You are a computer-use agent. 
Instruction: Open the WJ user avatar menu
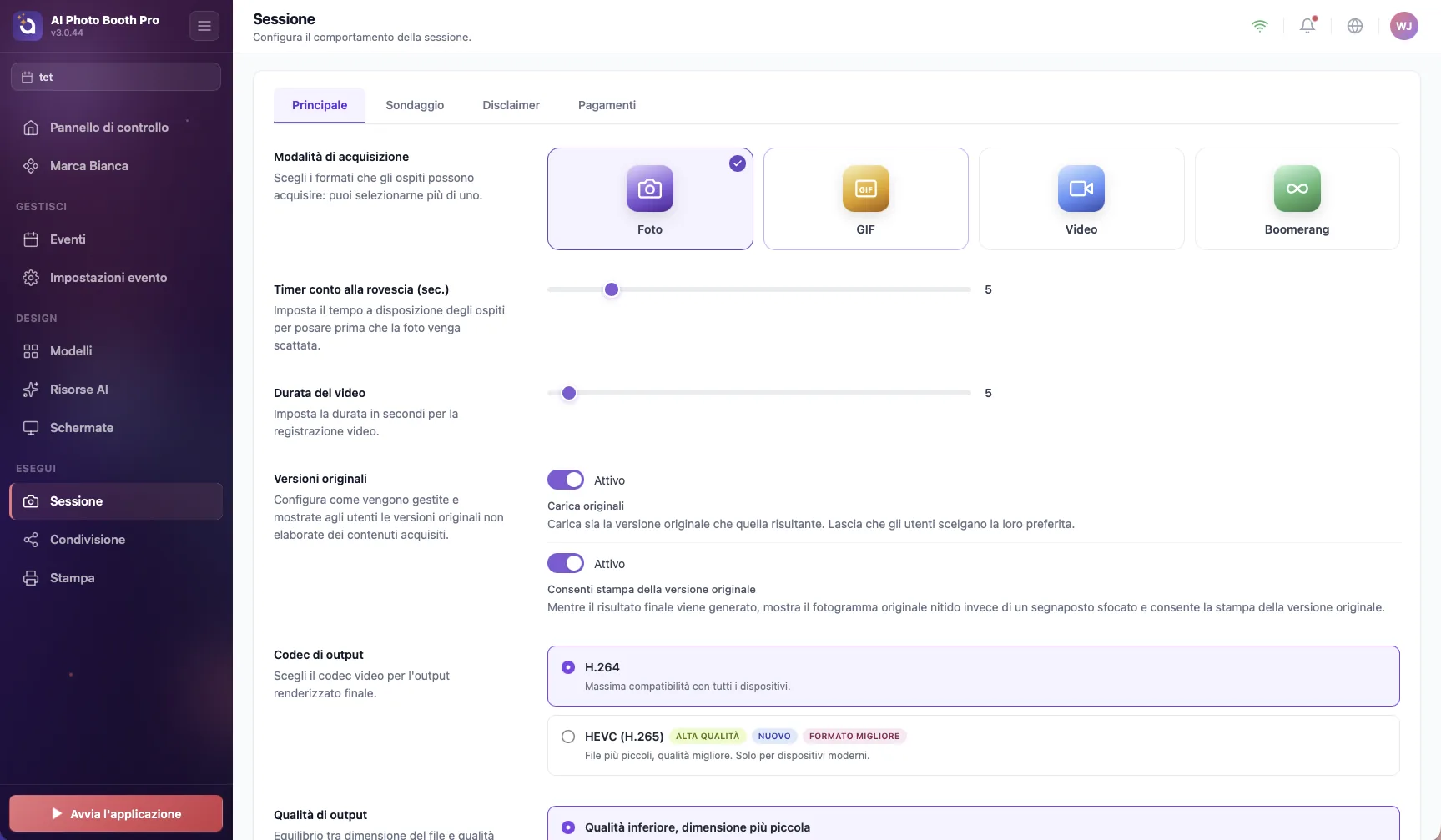click(x=1404, y=26)
